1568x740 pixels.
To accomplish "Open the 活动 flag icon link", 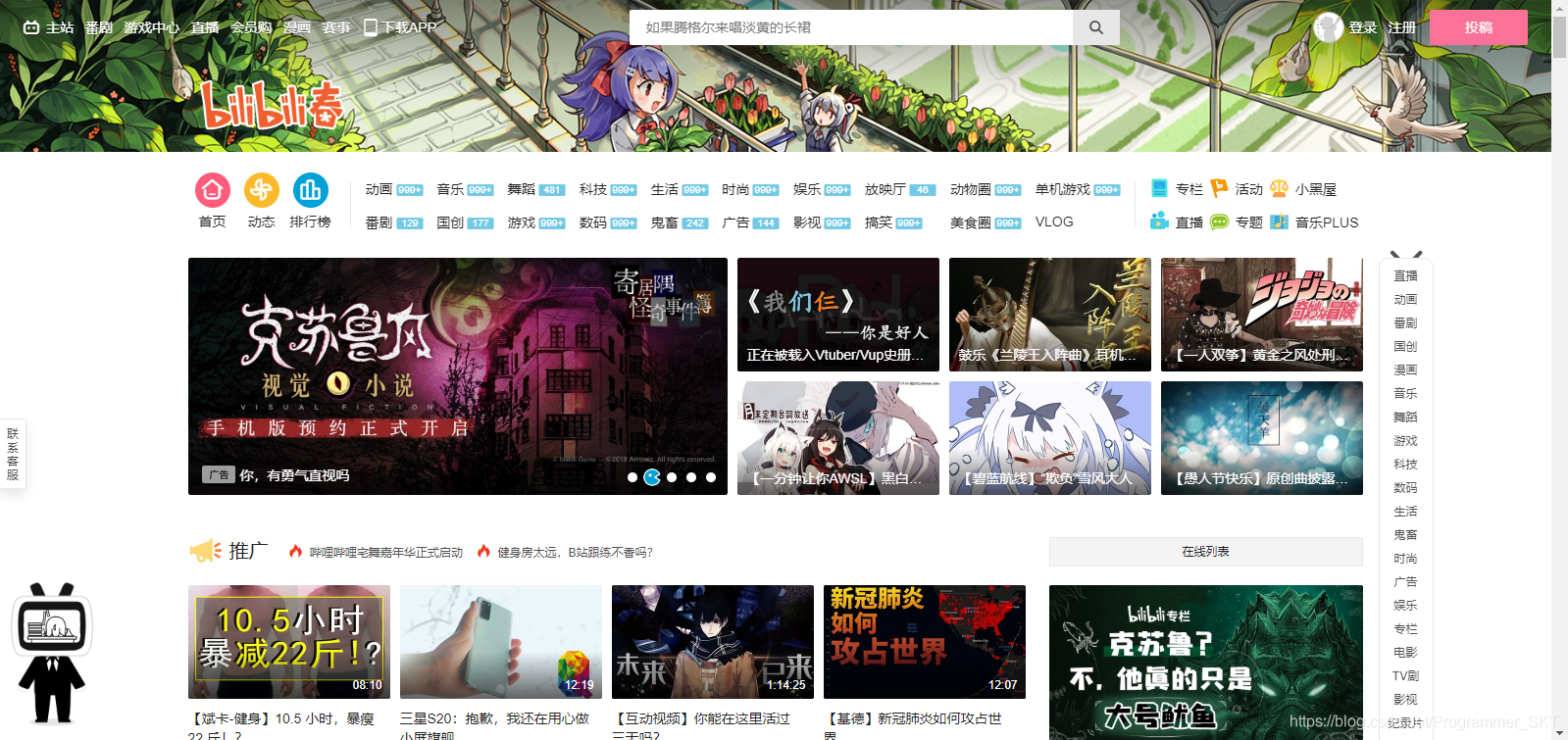I will tap(1219, 188).
